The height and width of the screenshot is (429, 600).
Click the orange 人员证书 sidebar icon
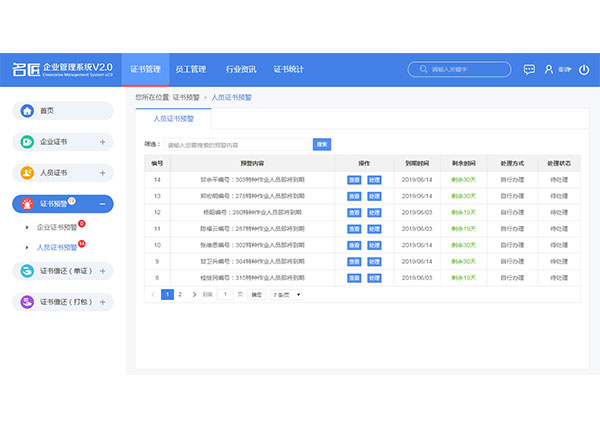point(27,173)
